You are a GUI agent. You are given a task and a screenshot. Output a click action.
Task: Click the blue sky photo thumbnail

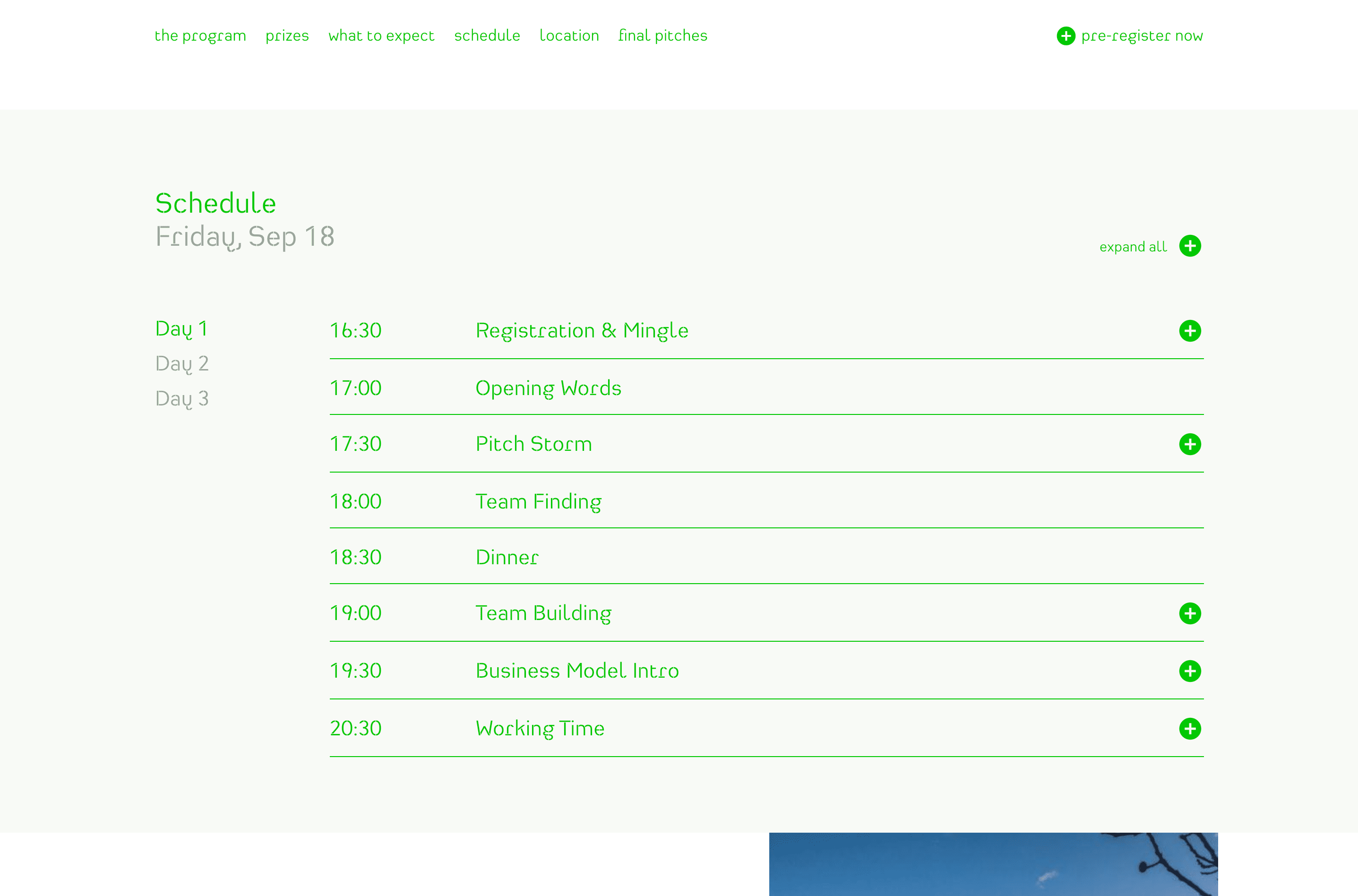[993, 864]
